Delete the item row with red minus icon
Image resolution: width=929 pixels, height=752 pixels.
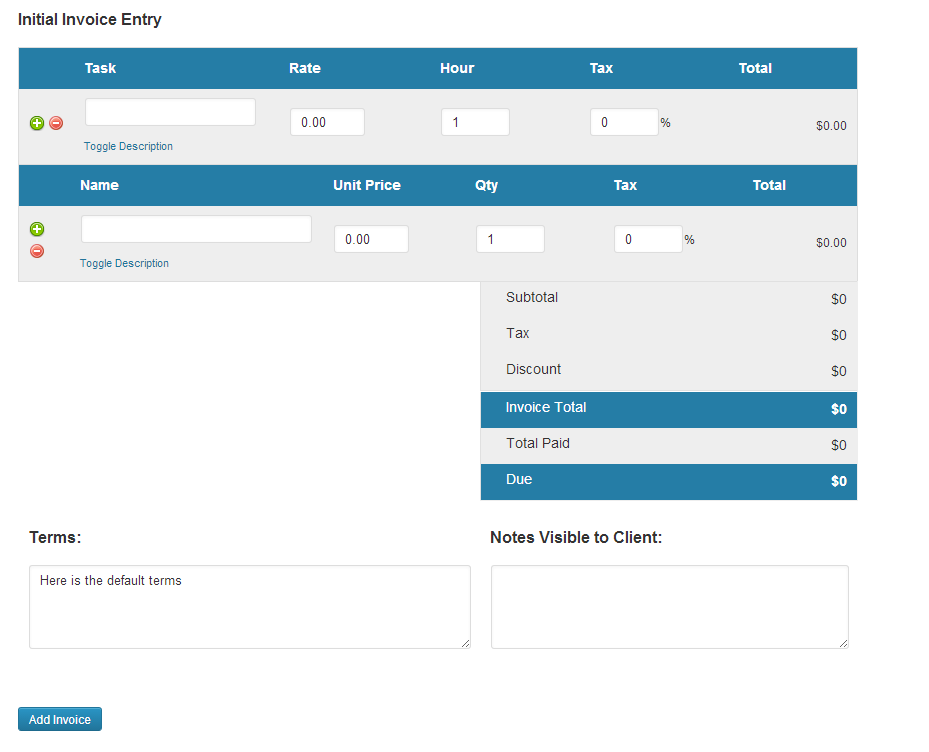pyautogui.click(x=37, y=251)
